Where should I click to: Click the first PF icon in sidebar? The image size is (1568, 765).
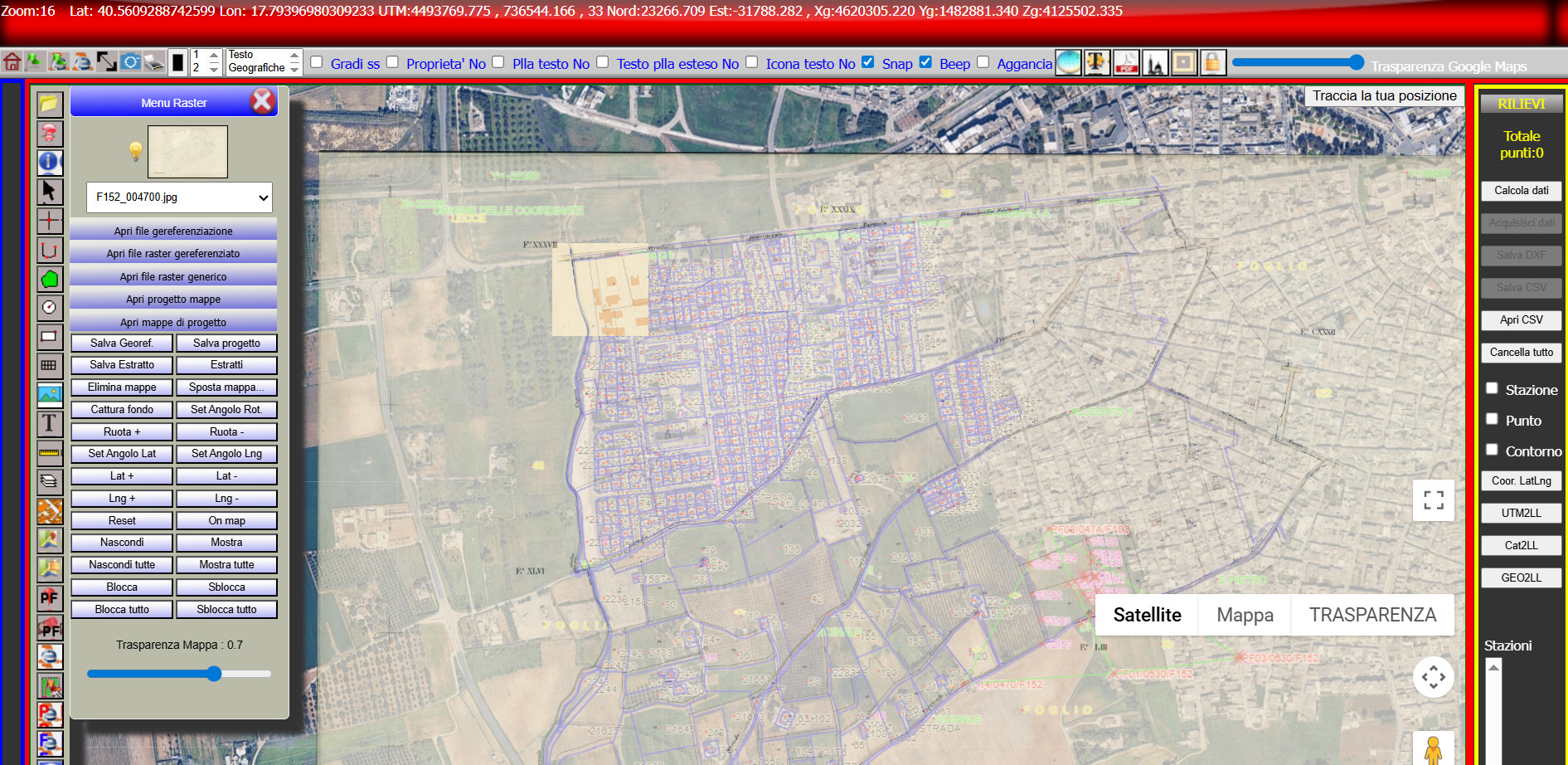point(49,597)
